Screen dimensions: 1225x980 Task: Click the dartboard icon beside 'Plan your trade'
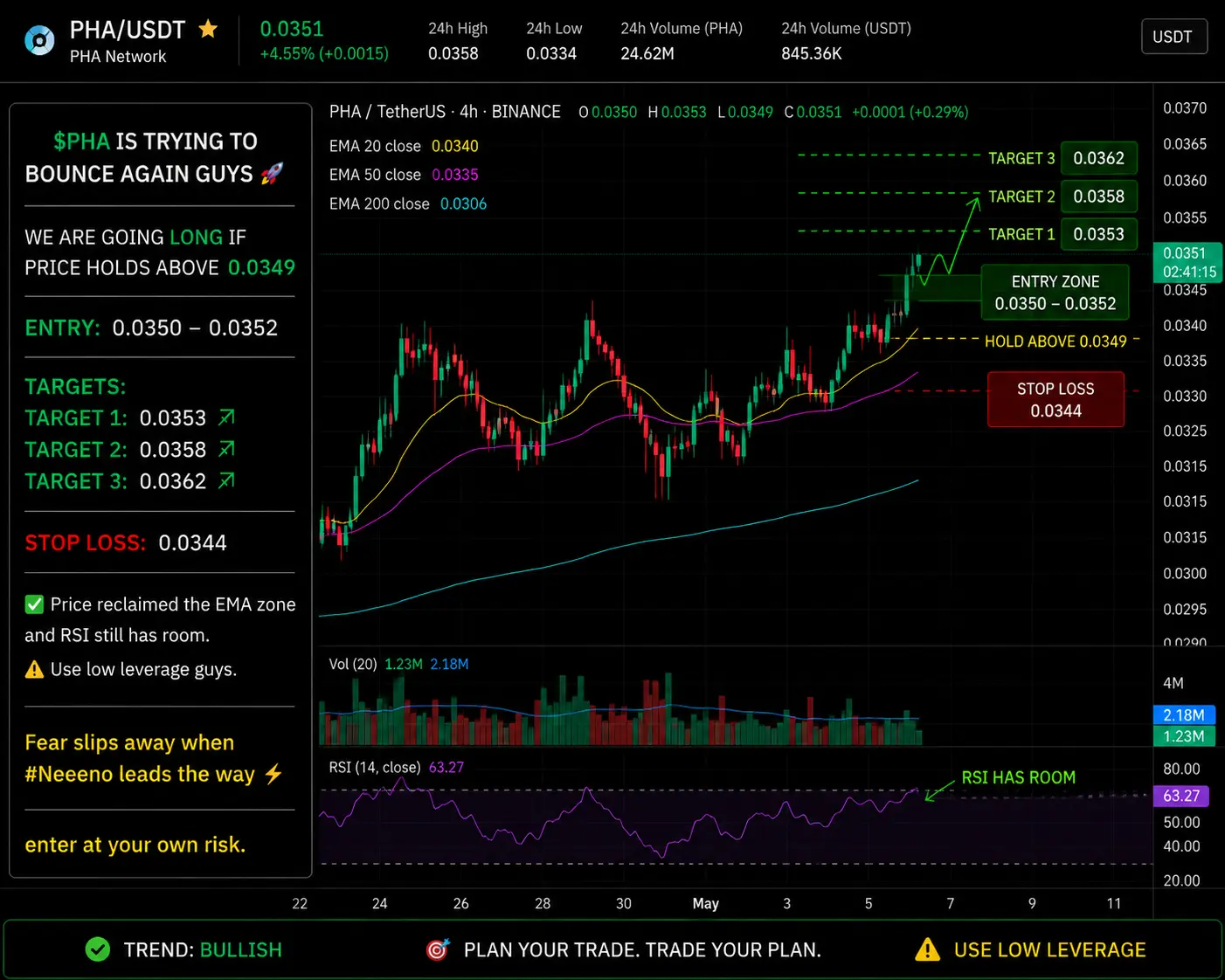pyautogui.click(x=438, y=949)
